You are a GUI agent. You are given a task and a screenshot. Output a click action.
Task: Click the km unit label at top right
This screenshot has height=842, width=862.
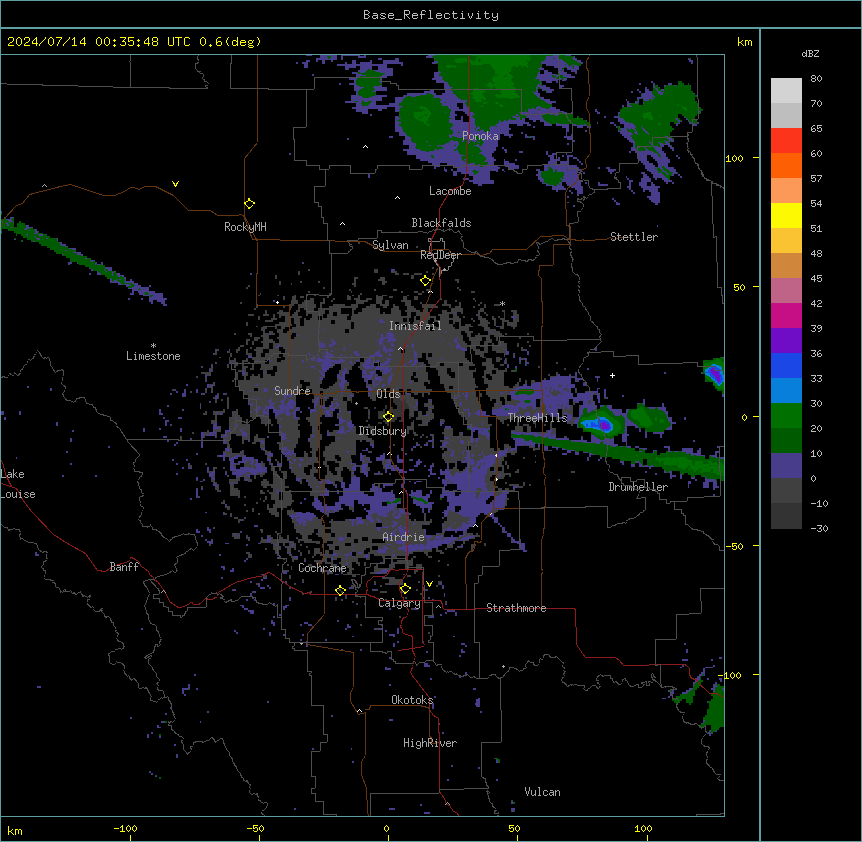coord(744,42)
